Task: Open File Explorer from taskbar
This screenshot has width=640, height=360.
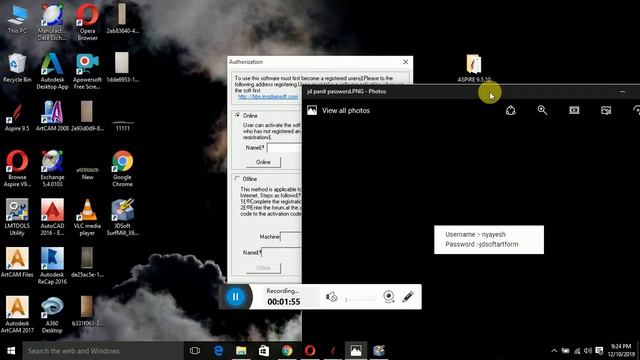Action: click(241, 351)
